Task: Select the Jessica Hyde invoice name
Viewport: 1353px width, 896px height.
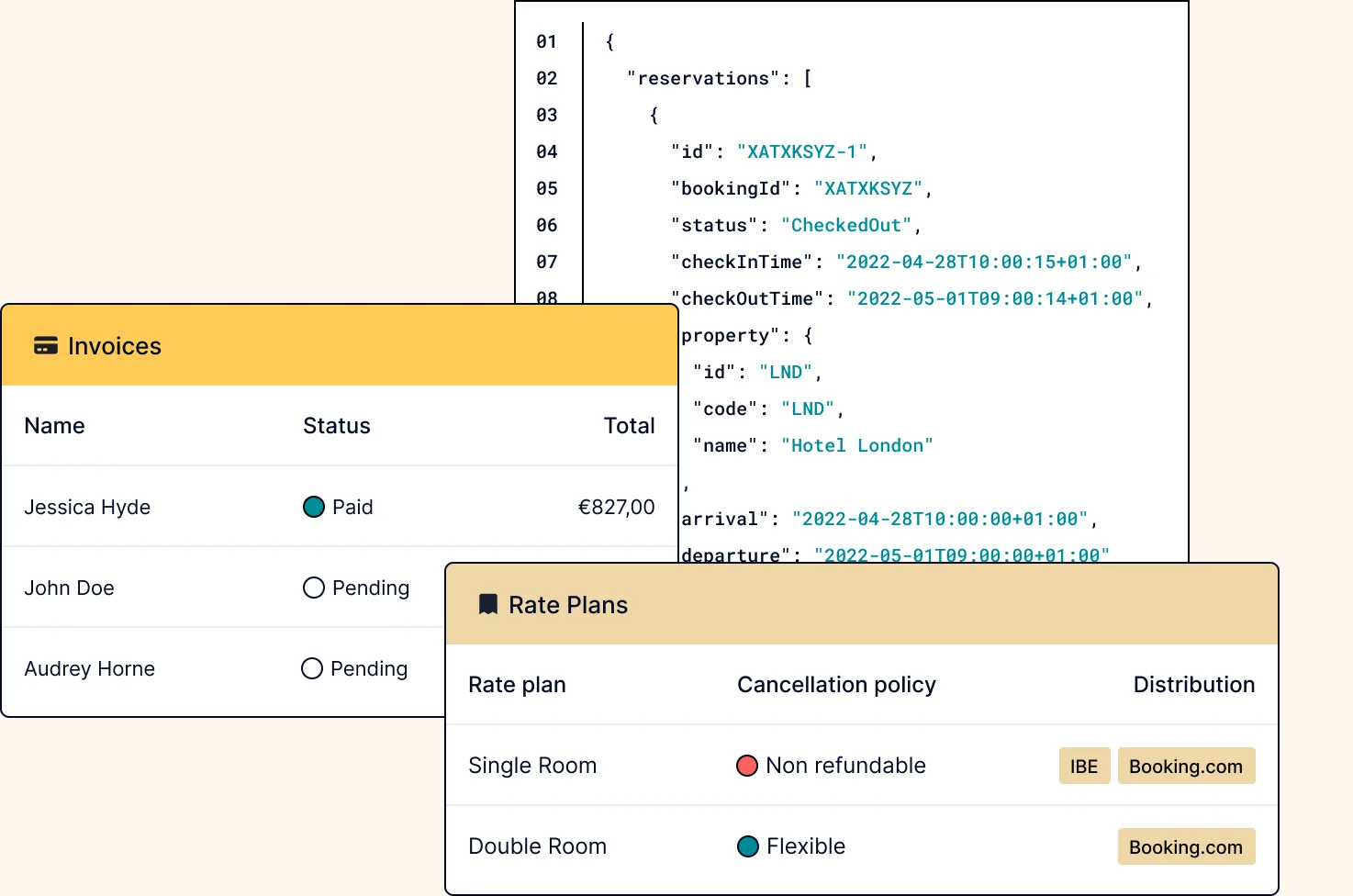Action: tap(87, 507)
